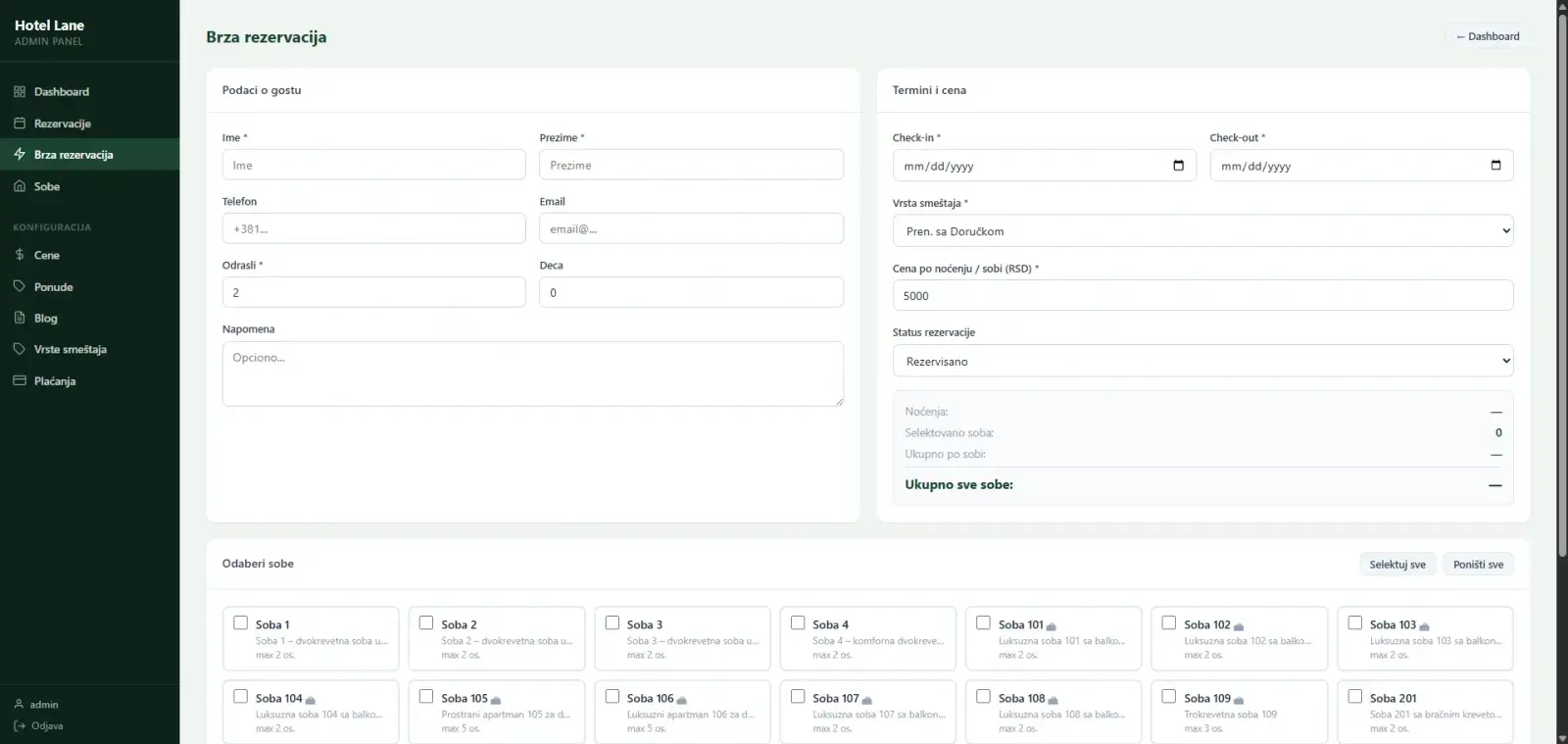Click the balcony icon beside Soba 102
Viewport: 1568px width, 744px height.
coord(1239,626)
